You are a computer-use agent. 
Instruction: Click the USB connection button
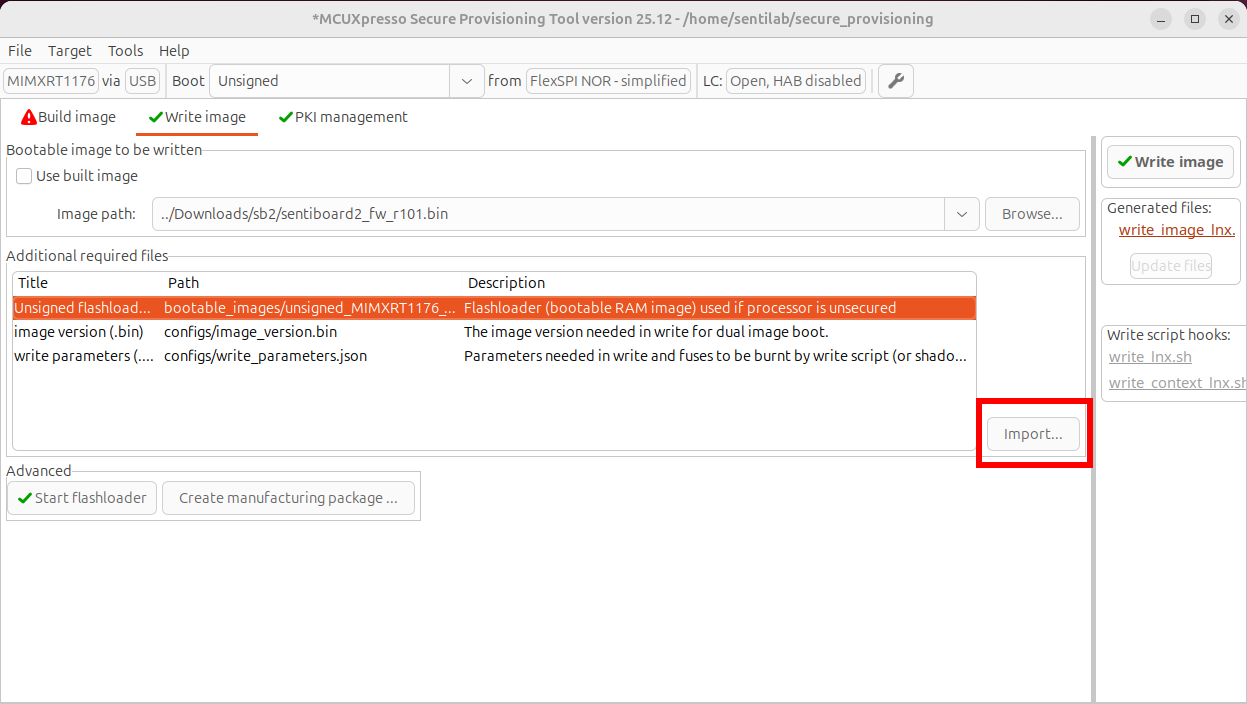coord(142,81)
